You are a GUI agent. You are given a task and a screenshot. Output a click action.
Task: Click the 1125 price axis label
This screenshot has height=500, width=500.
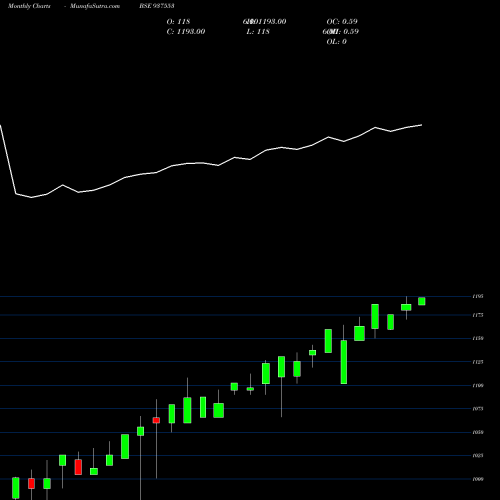tap(478, 362)
